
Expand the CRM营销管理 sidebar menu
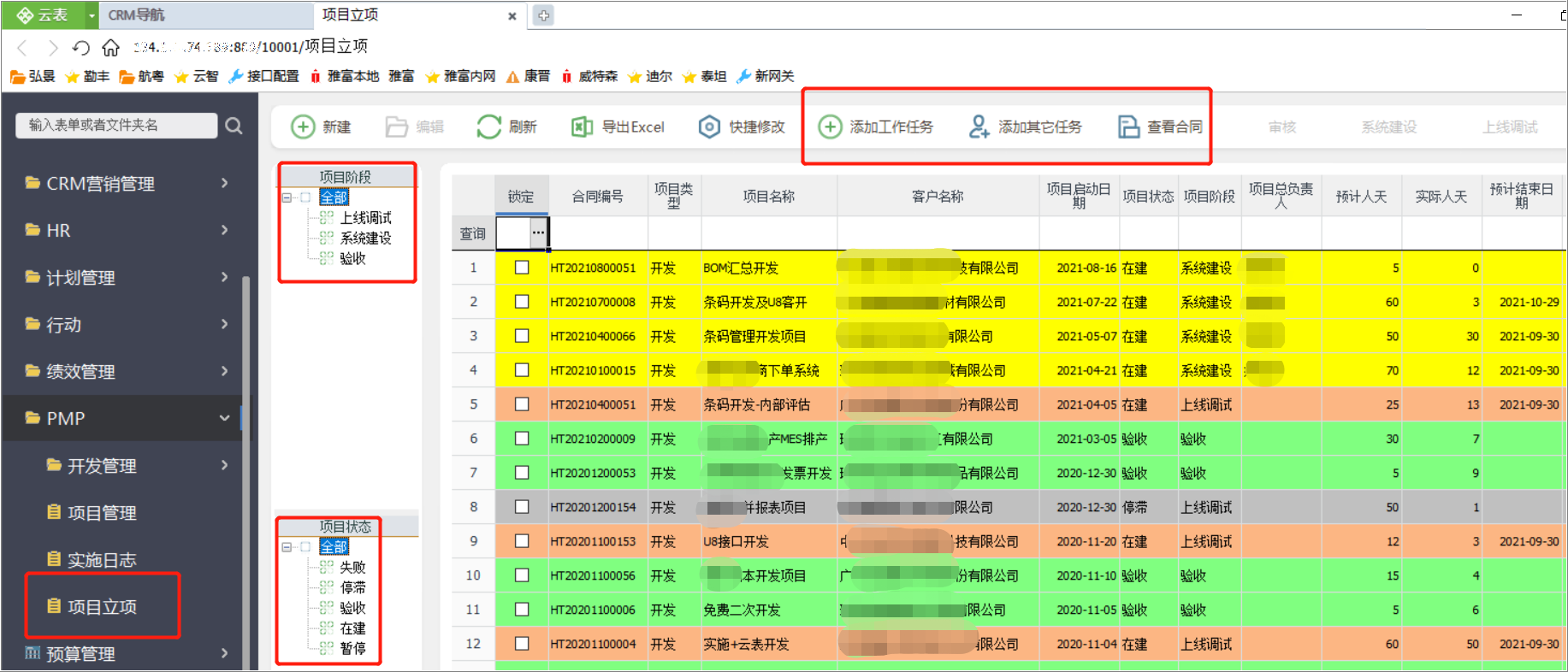click(x=224, y=183)
